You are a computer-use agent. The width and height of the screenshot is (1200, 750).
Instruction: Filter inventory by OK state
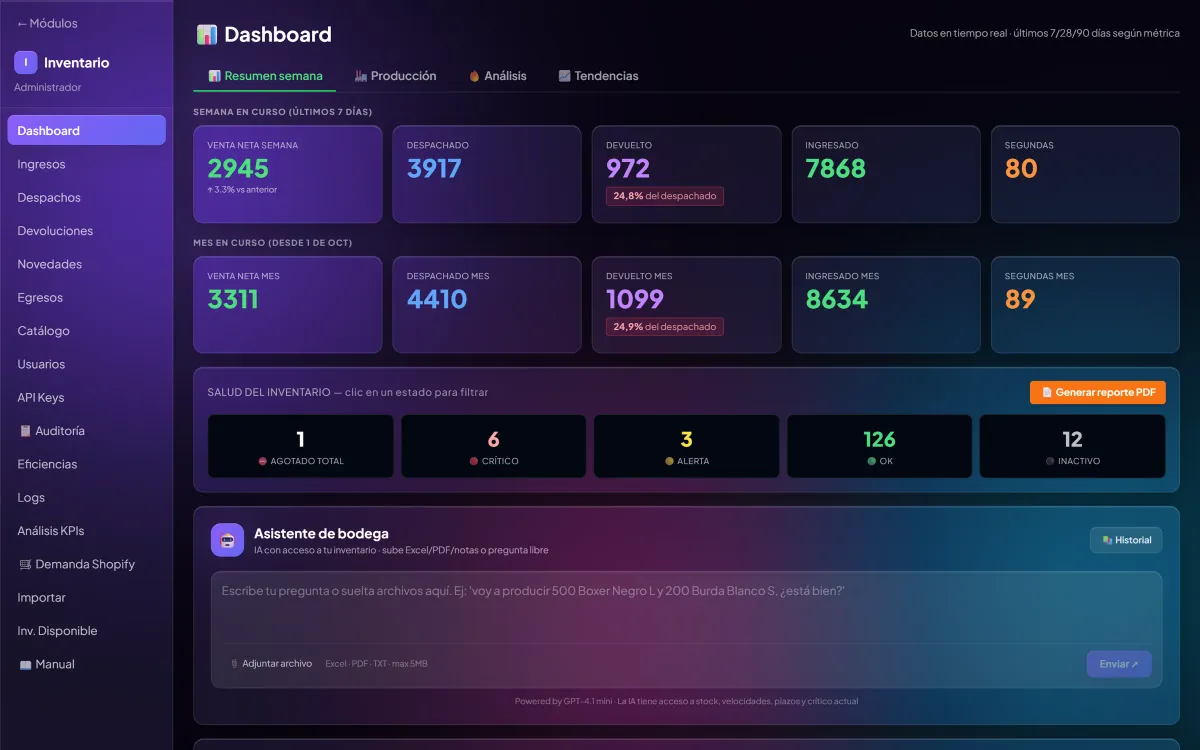coord(880,446)
